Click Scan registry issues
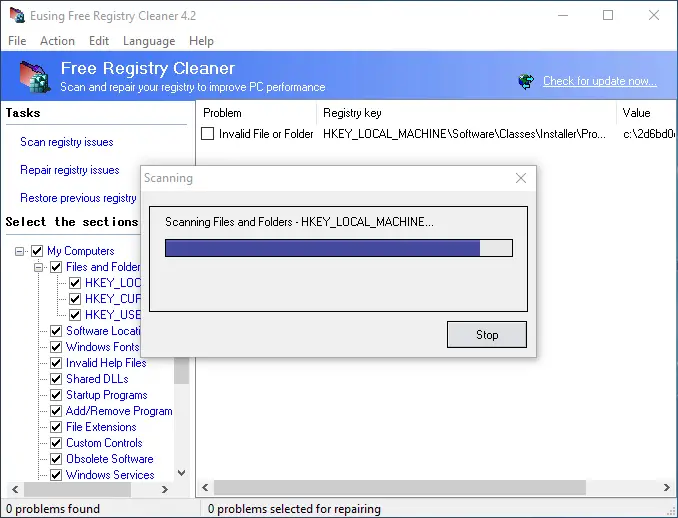This screenshot has height=518, width=678. pos(67,142)
